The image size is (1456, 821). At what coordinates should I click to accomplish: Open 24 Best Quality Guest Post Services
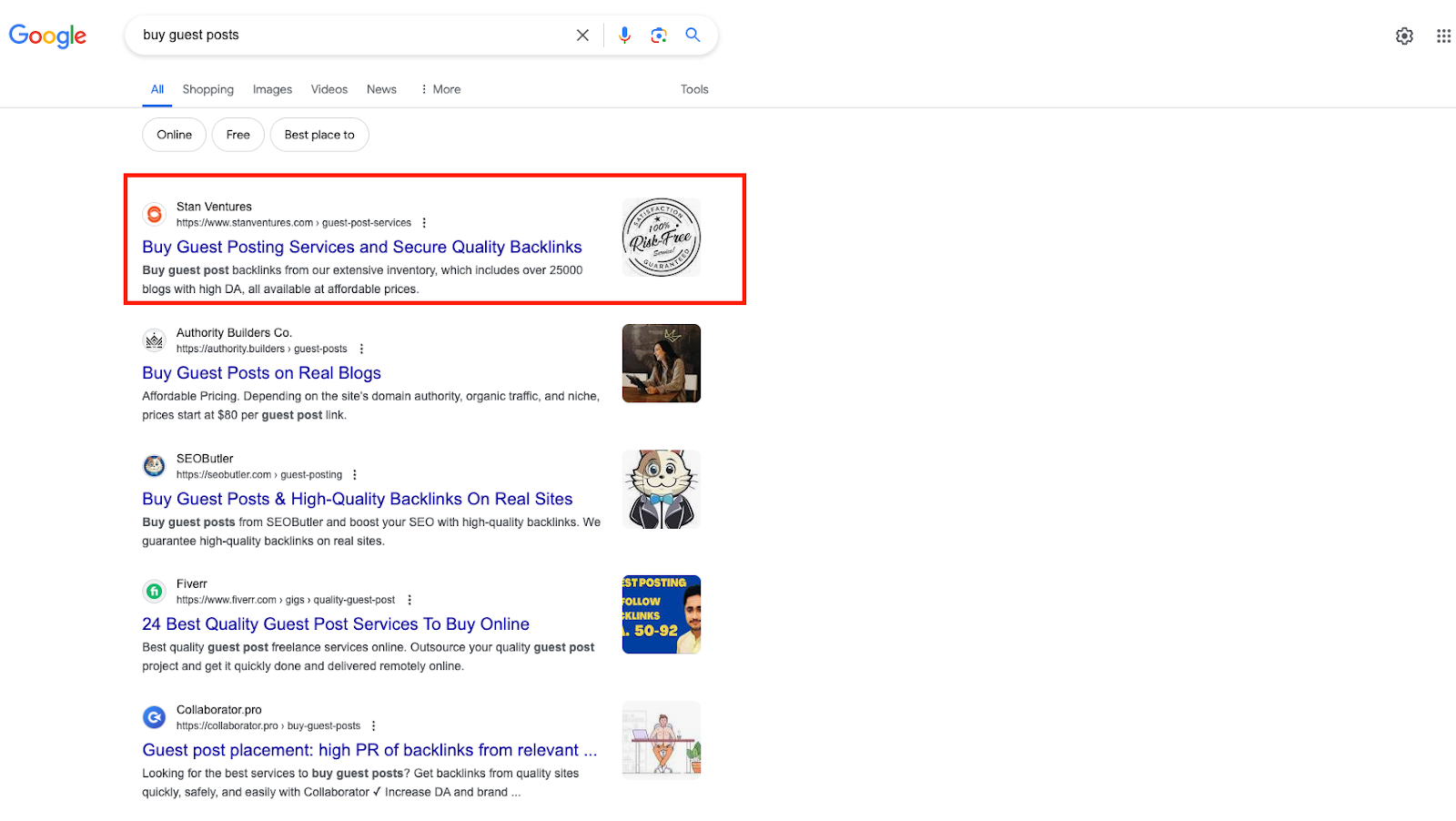(336, 624)
